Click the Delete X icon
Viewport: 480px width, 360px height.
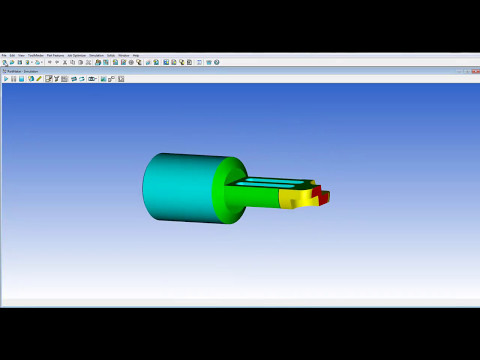(x=88, y=62)
